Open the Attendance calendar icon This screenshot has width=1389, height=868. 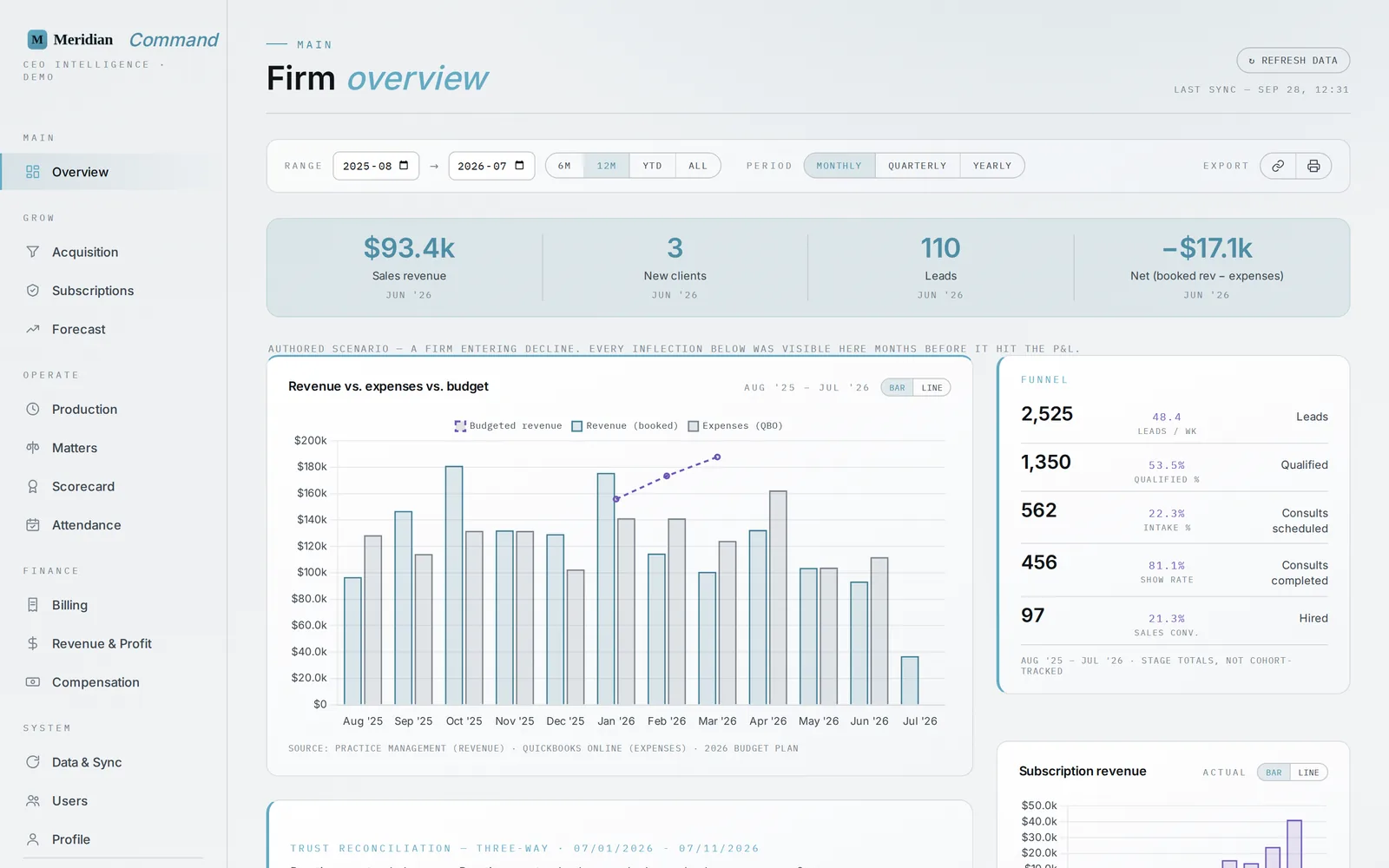click(x=33, y=525)
